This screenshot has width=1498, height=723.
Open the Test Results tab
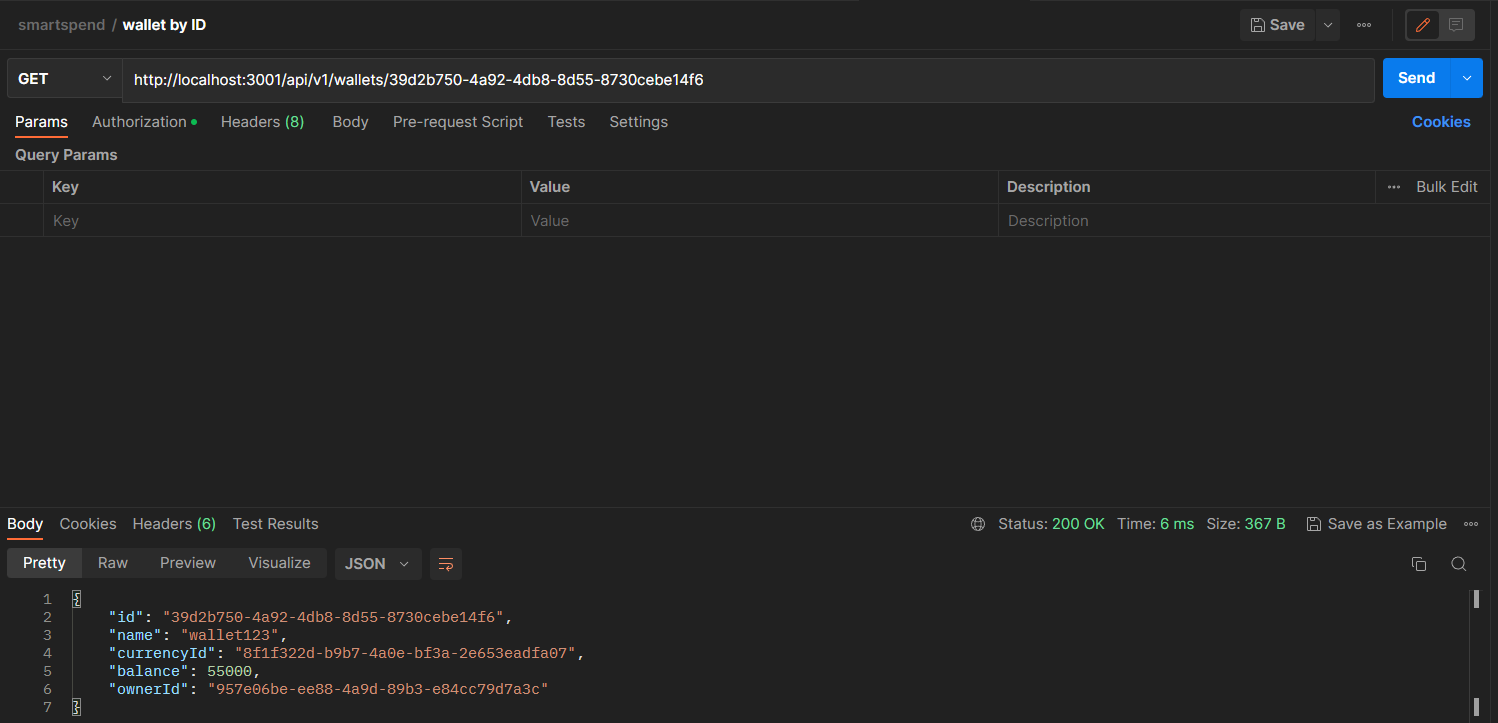pos(275,523)
